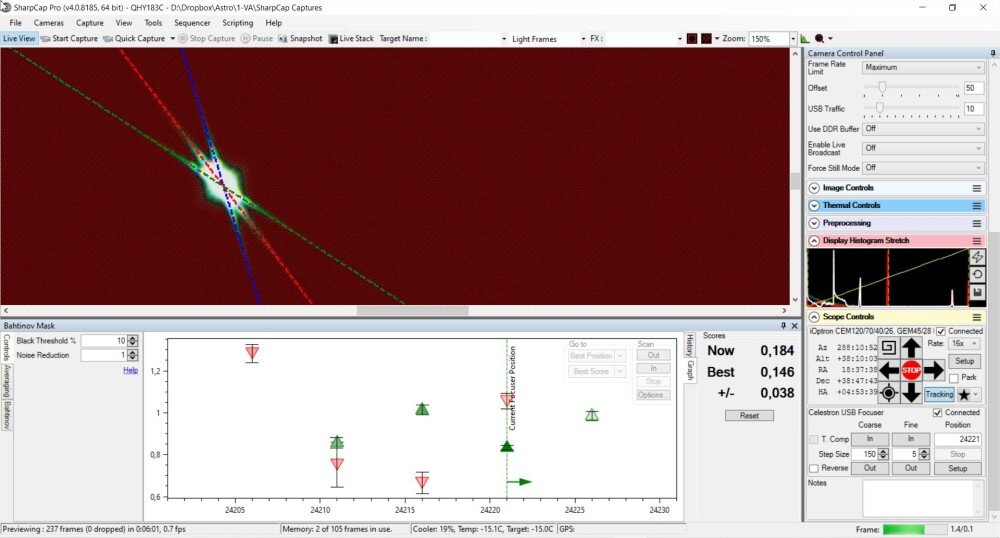Slew the mount left with the left arrow
This screenshot has height=538, width=1000.
pos(889,370)
